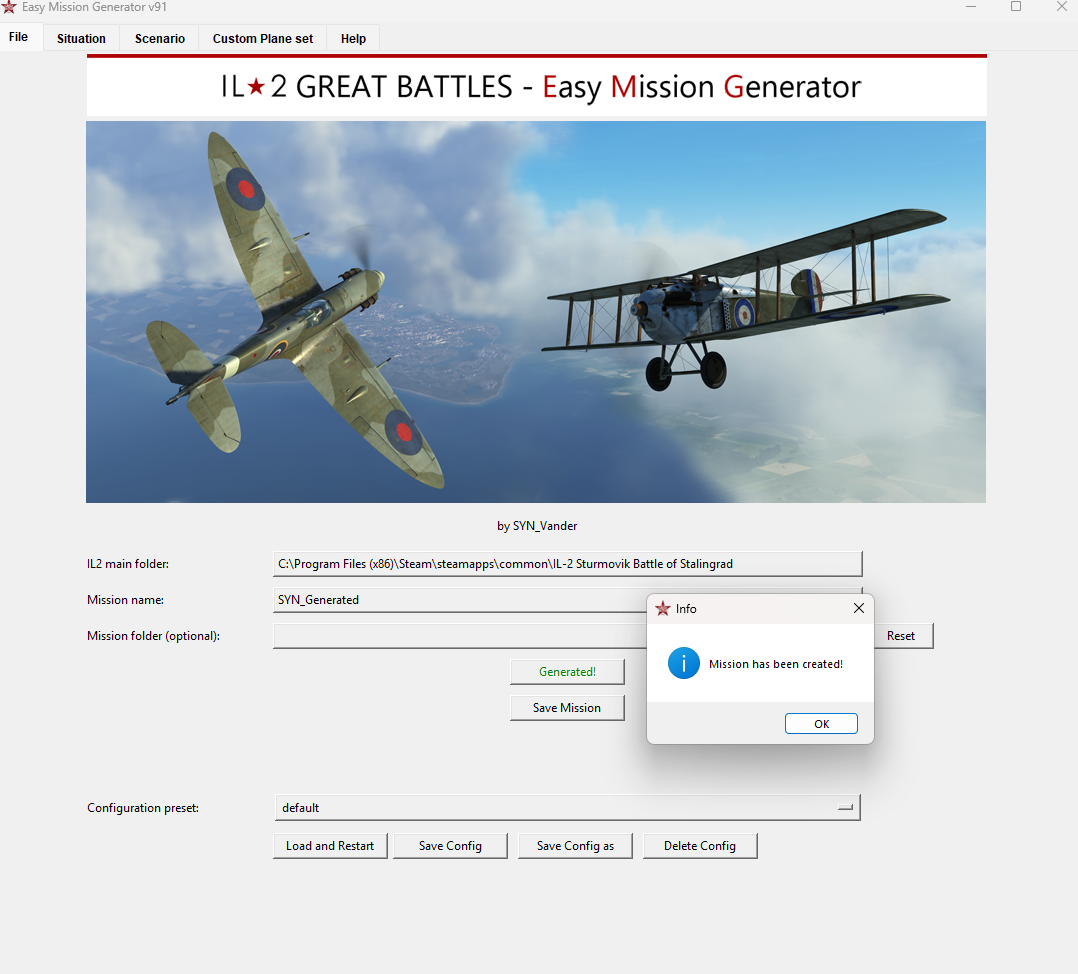The width and height of the screenshot is (1078, 974).
Task: Click the 'by SYN_Vander' text
Action: 537,526
